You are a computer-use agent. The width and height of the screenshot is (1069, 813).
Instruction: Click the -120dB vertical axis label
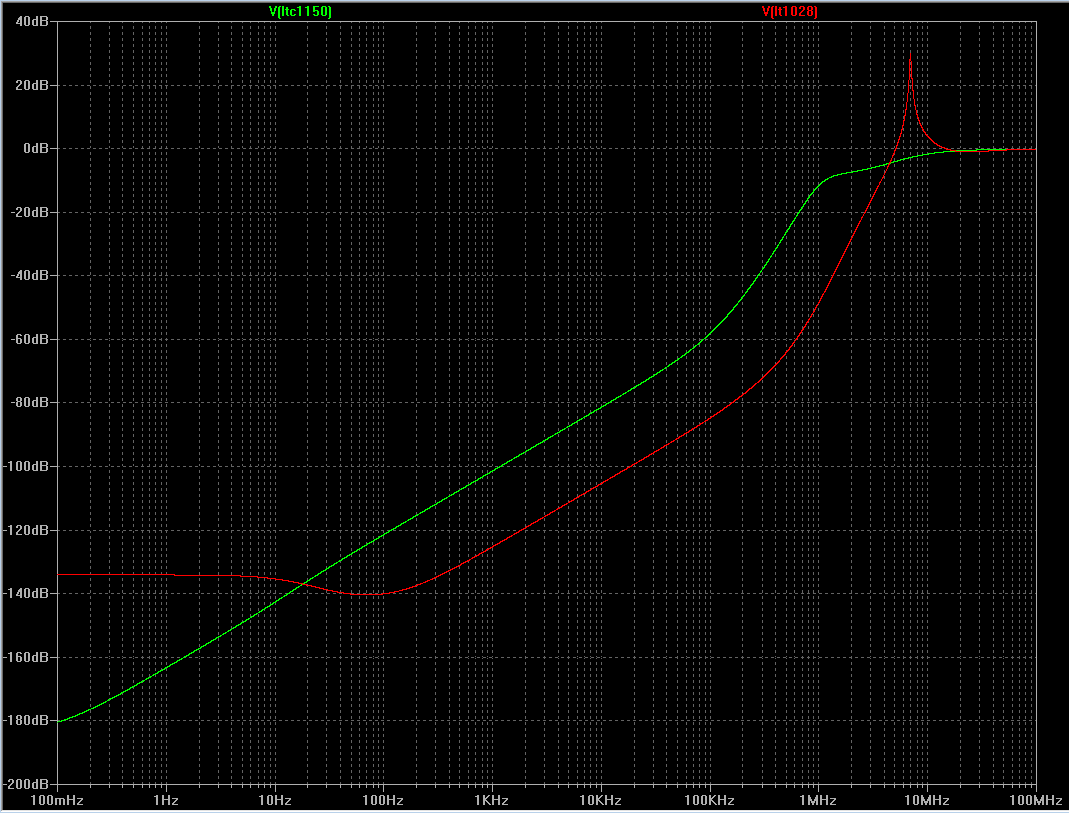click(27, 530)
